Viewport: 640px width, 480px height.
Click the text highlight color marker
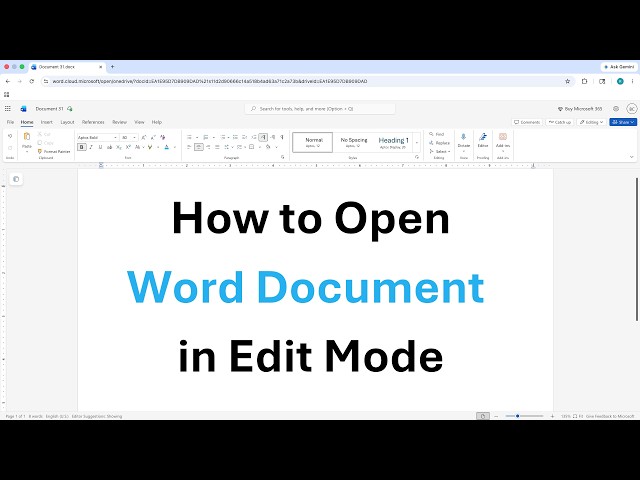(x=150, y=147)
